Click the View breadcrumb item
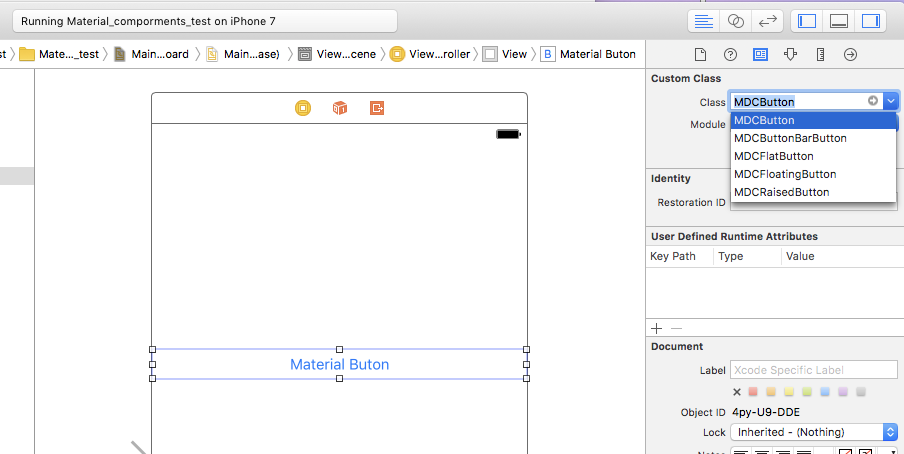The width and height of the screenshot is (904, 454). [x=505, y=54]
